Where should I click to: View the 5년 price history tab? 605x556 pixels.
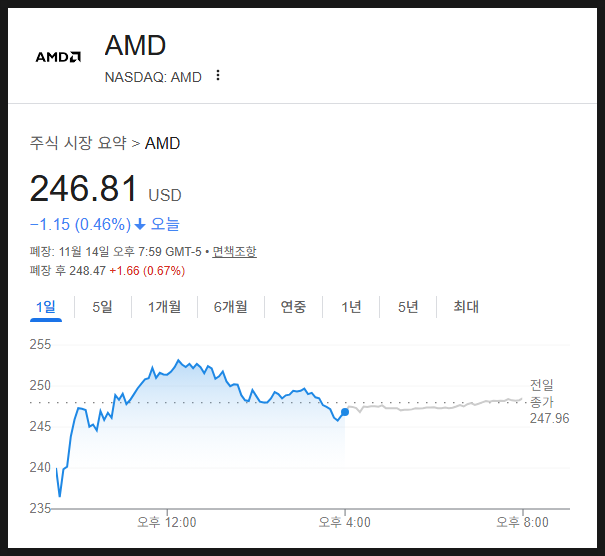tap(408, 307)
